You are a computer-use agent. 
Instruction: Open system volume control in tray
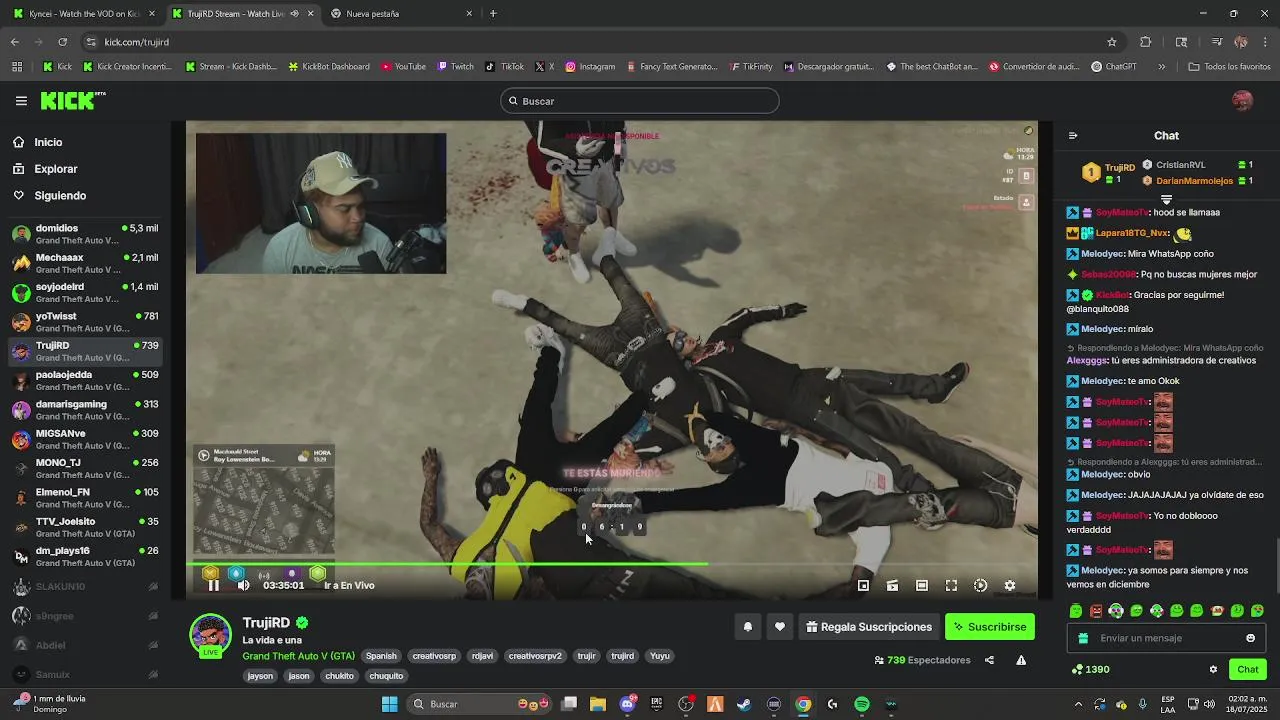(x=1211, y=704)
